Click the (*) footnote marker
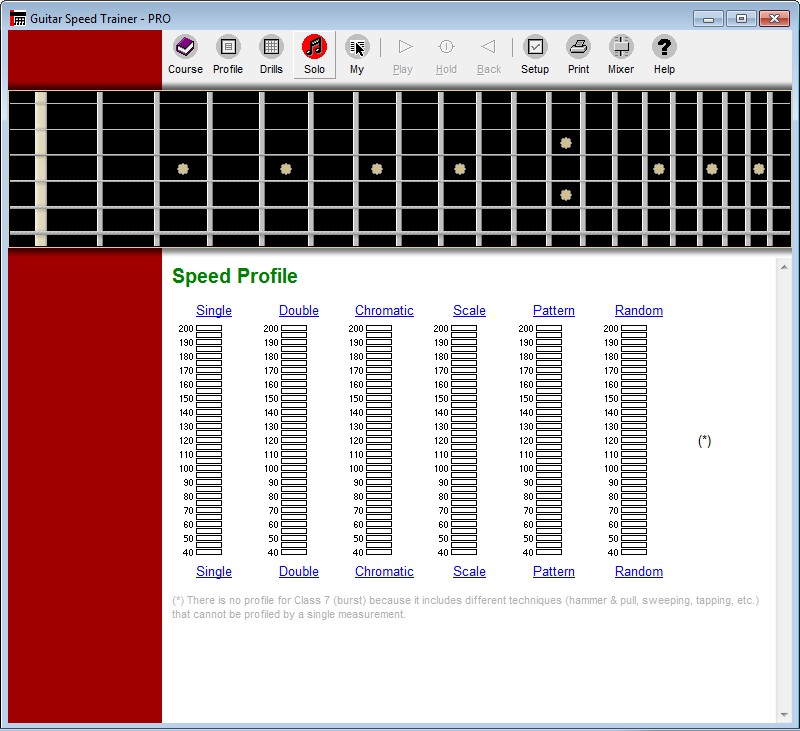Screen dimensions: 800x731 pos(705,441)
